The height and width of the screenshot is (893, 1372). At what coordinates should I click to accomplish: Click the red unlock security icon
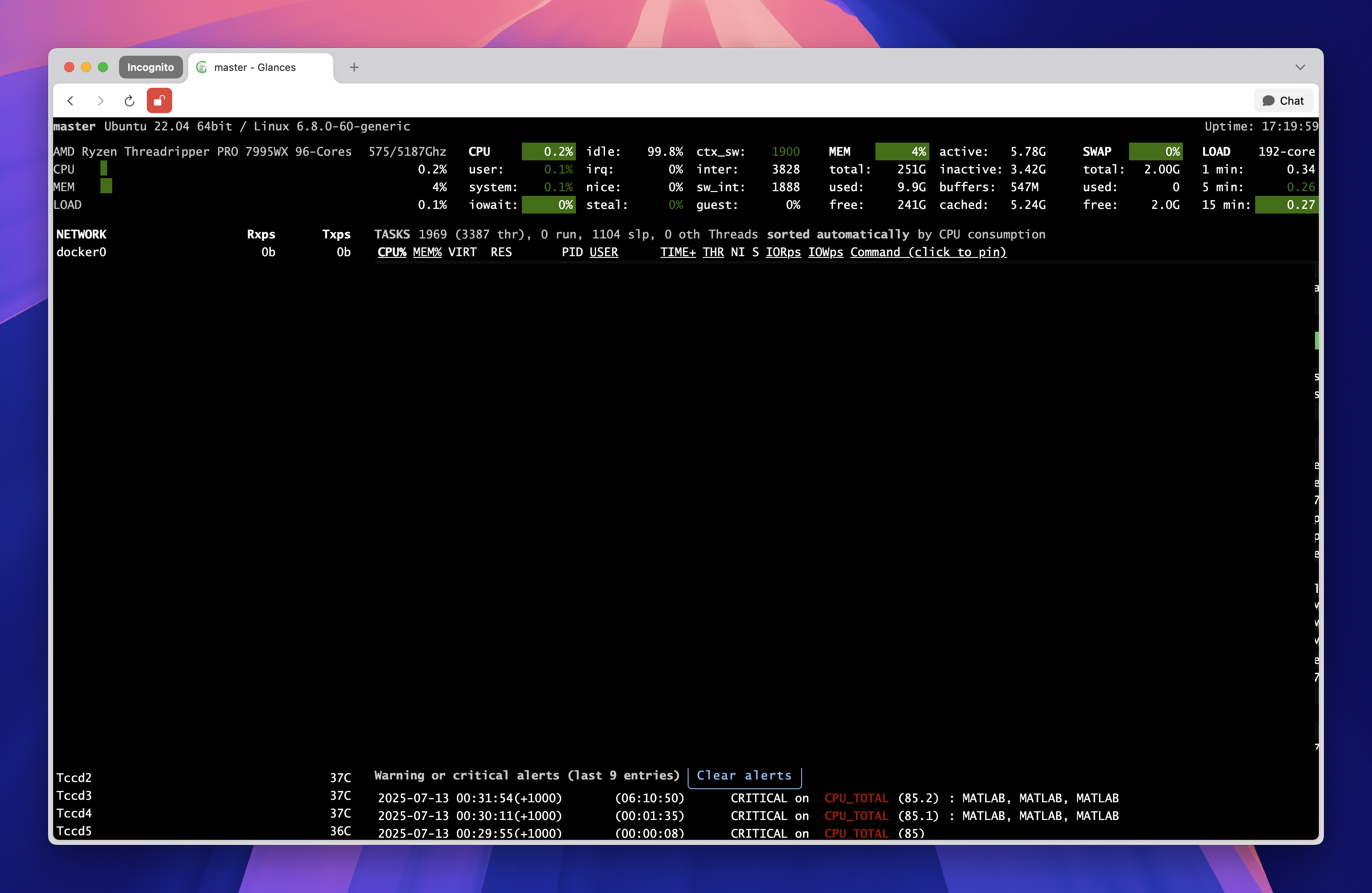coord(159,100)
